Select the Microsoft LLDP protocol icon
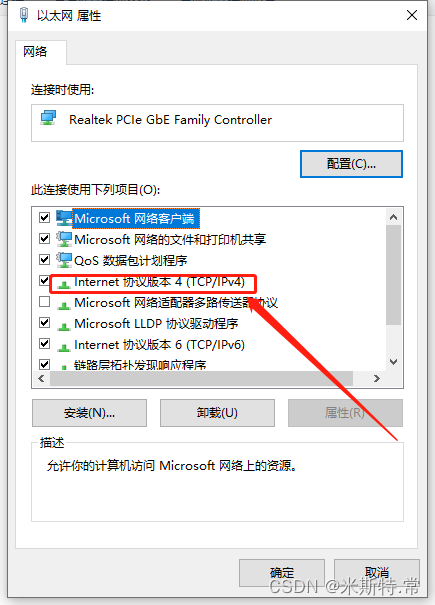 click(x=63, y=326)
